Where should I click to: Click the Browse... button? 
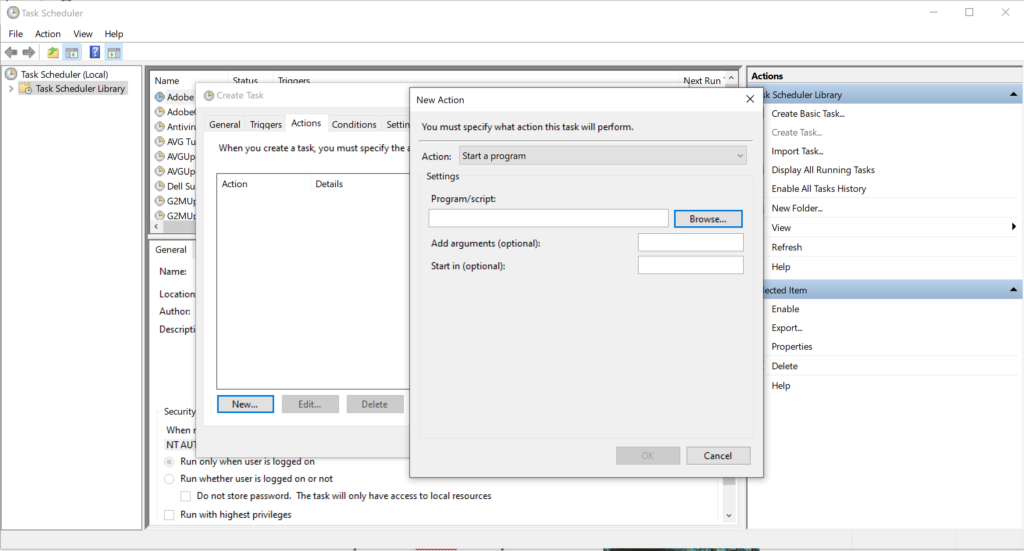[708, 218]
